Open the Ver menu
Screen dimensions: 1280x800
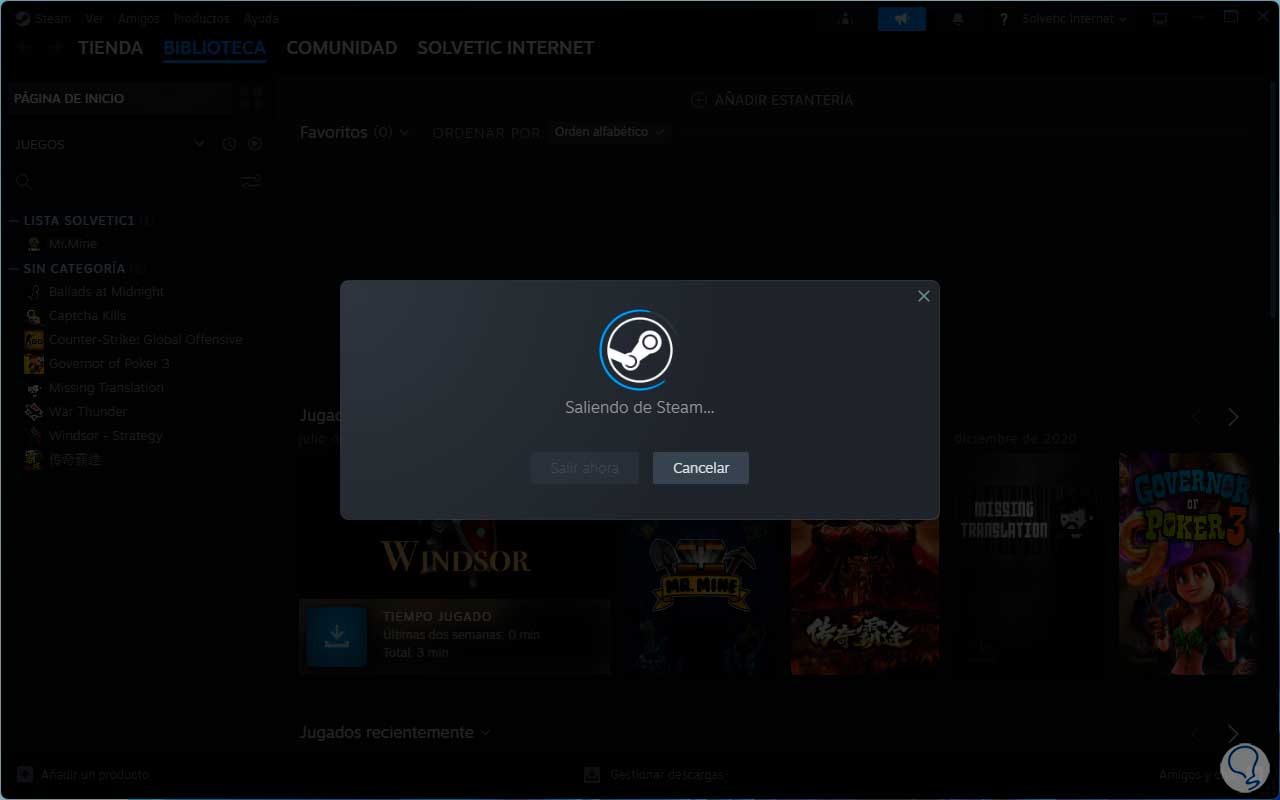click(x=95, y=19)
